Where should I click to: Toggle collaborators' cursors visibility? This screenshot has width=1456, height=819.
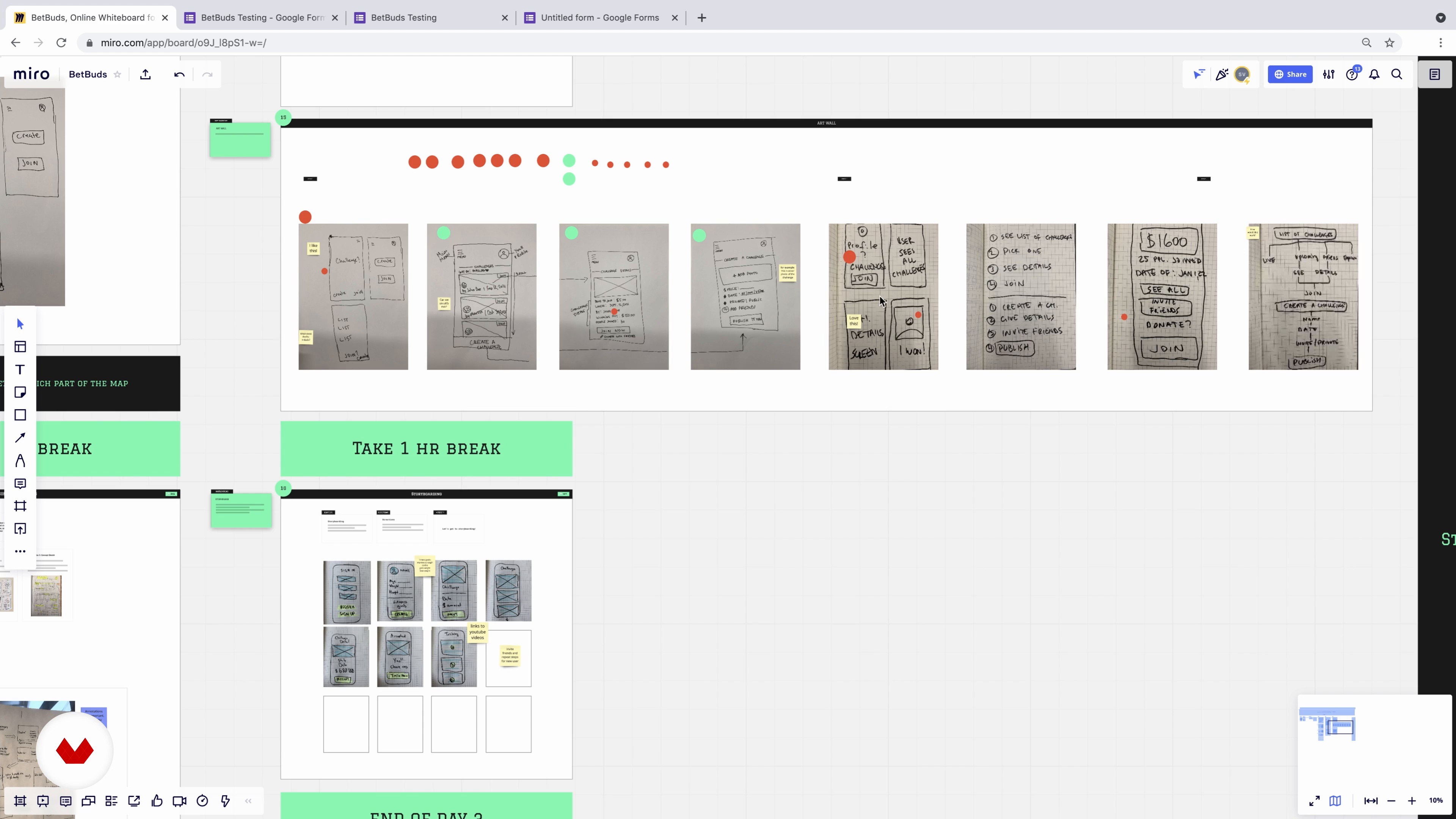point(1199,74)
